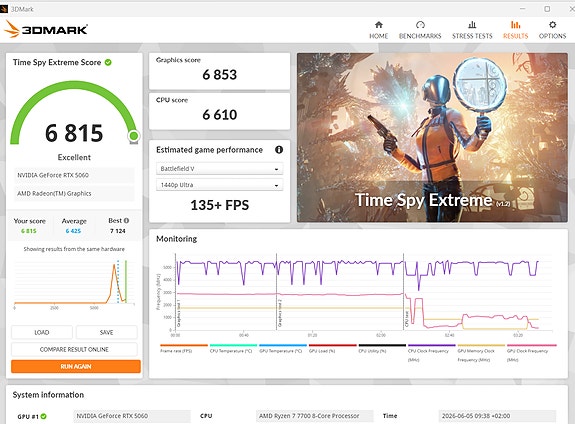Image resolution: width=575 pixels, height=424 pixels.
Task: Switch to the RESULTS tab label
Action: coord(515,36)
